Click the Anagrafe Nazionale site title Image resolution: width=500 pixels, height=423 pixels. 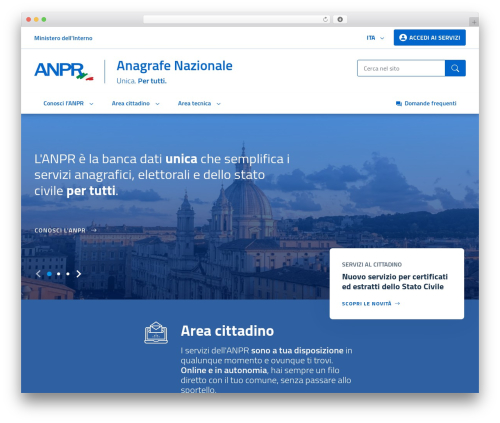[174, 66]
